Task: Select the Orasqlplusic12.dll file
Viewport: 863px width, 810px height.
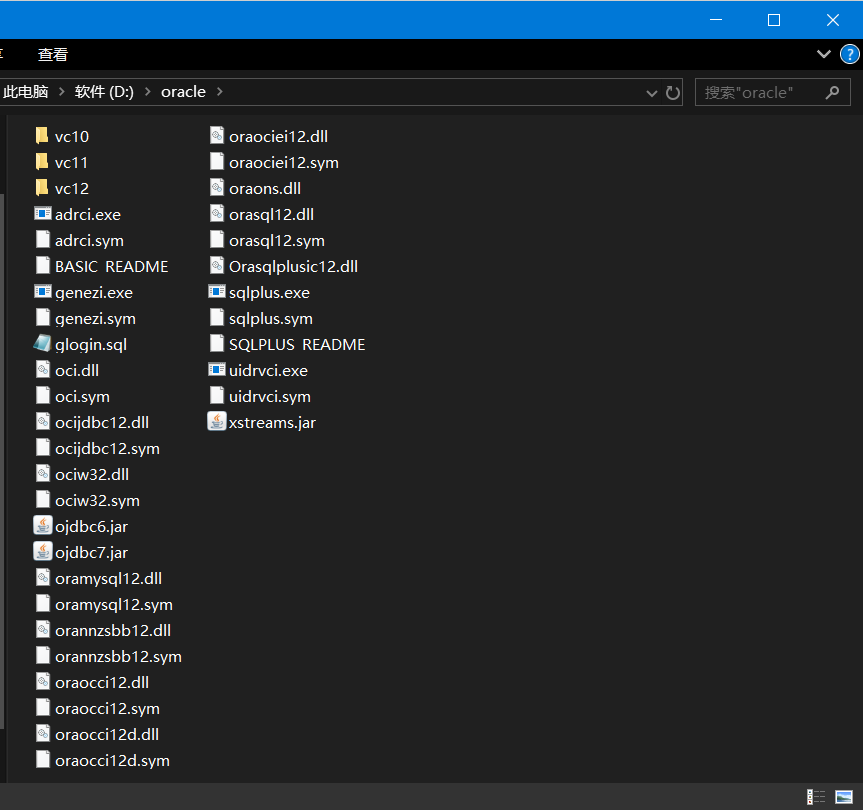Action: 297,266
